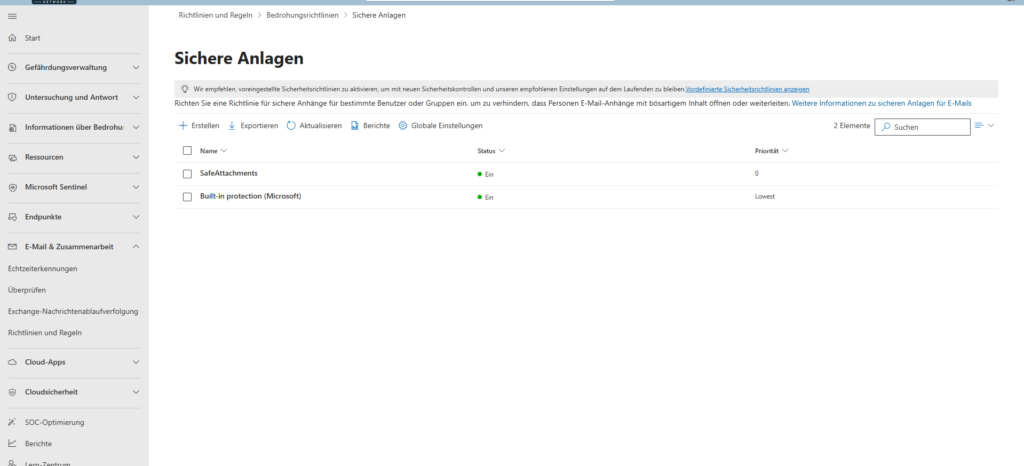The height and width of the screenshot is (466, 1024).
Task: Click priority value 0
Action: click(x=756, y=174)
